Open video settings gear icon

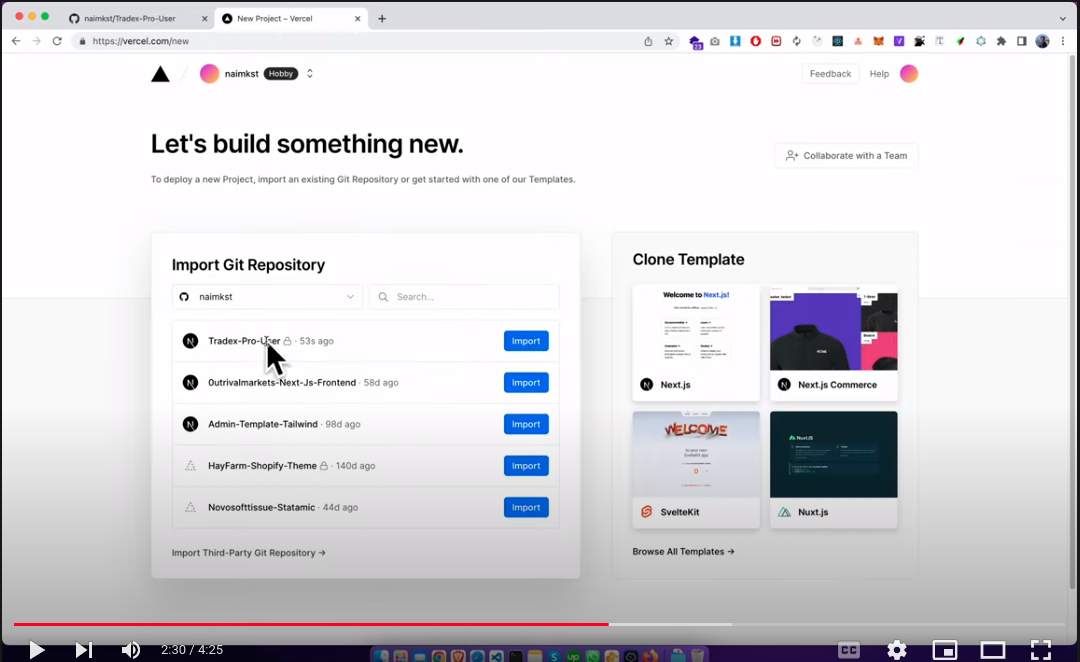(x=897, y=650)
